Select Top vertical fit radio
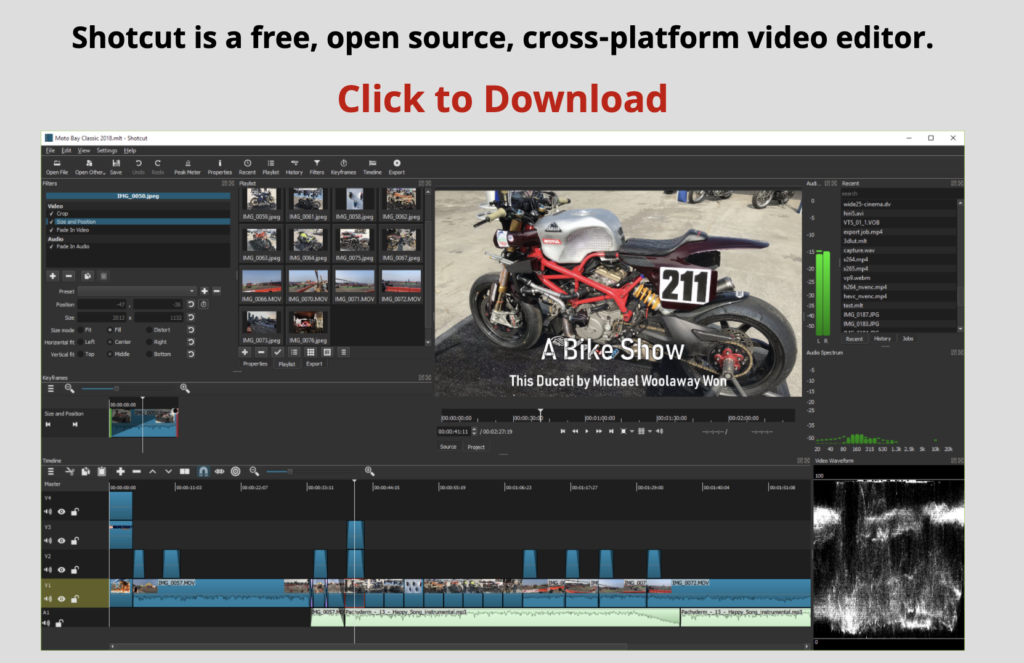 pos(82,354)
